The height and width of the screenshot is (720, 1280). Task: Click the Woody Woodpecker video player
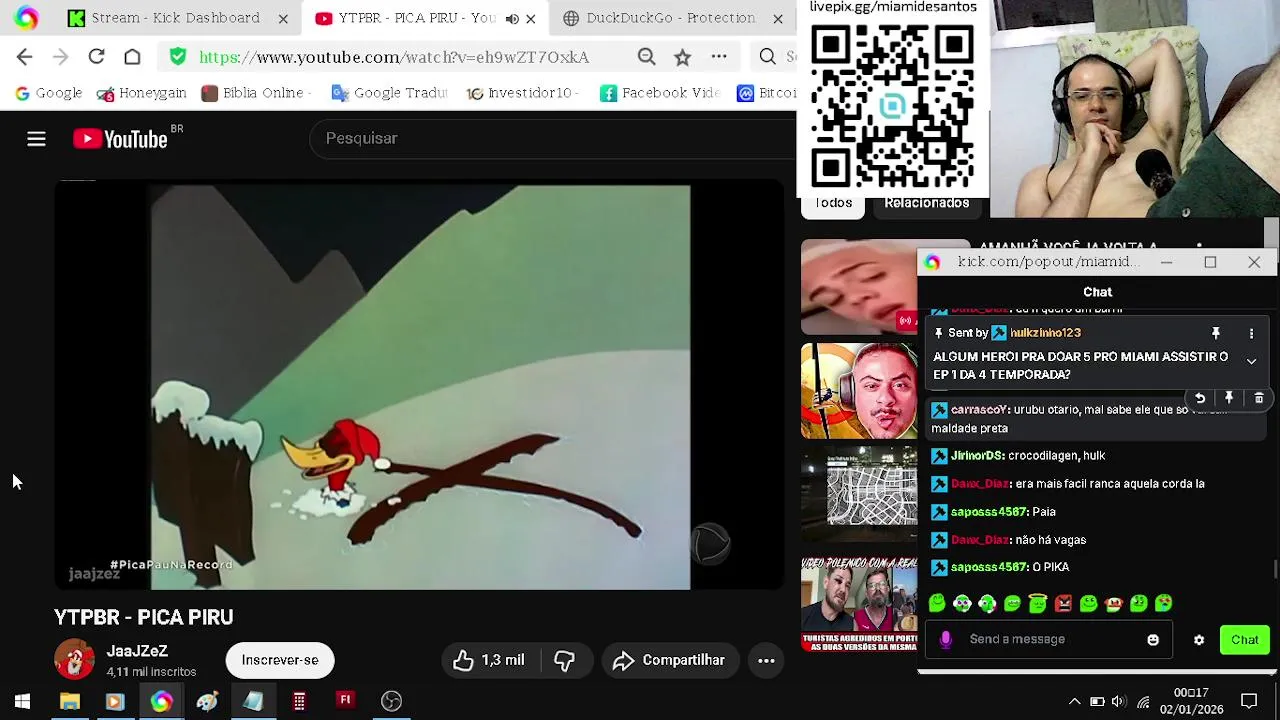[420, 387]
